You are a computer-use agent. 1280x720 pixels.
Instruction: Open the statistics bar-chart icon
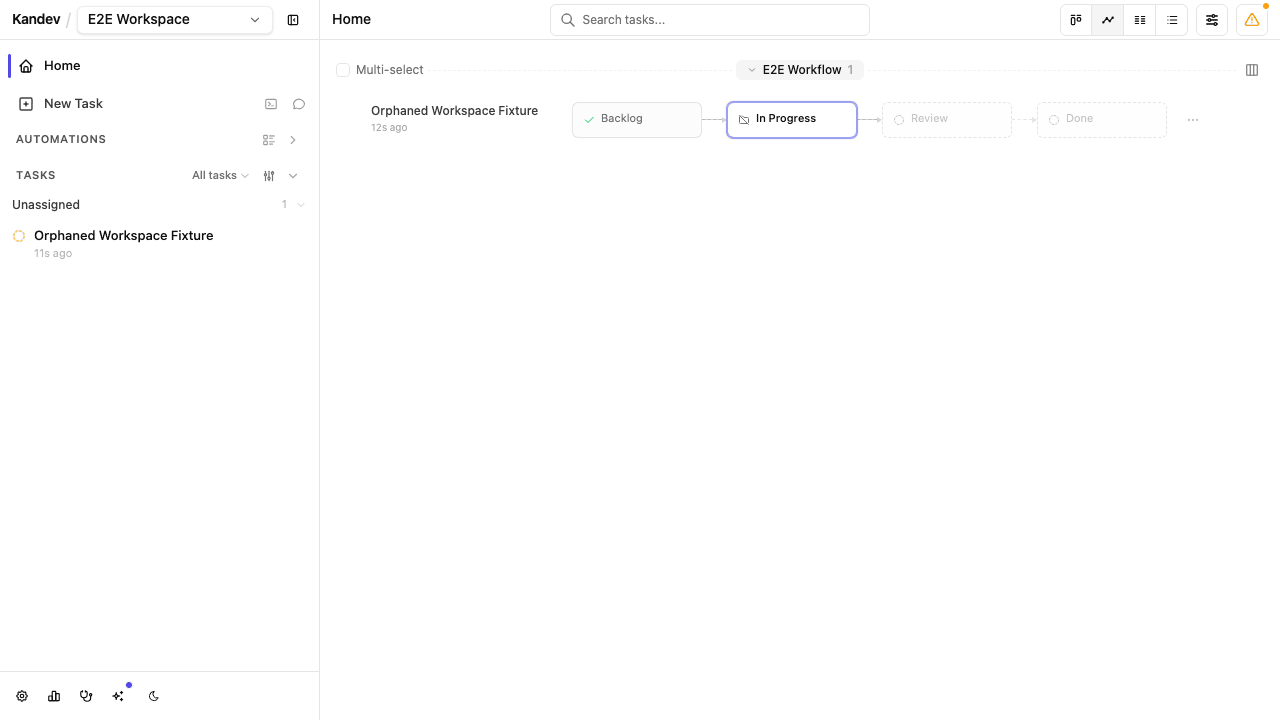click(54, 696)
